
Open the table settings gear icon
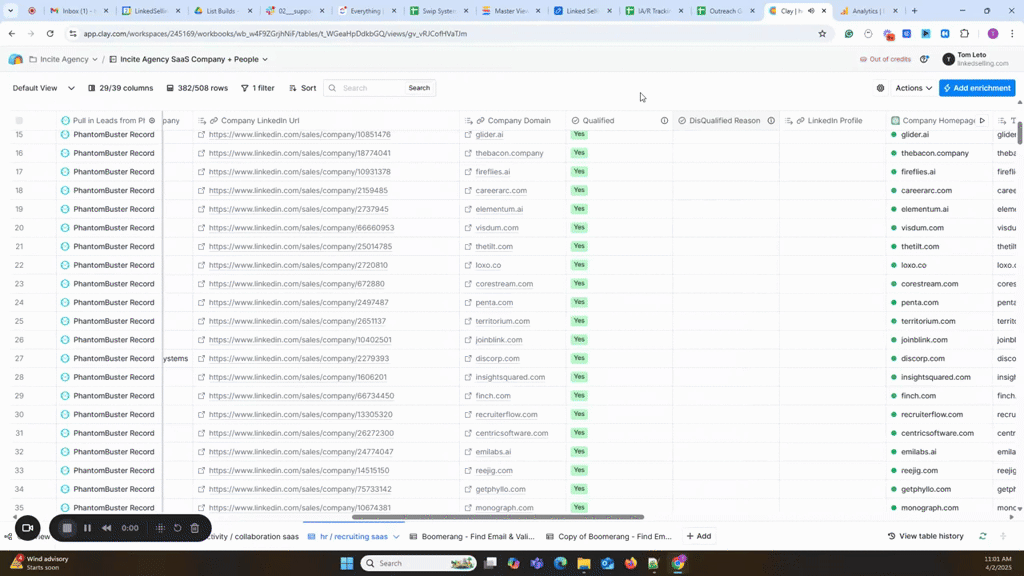880,88
